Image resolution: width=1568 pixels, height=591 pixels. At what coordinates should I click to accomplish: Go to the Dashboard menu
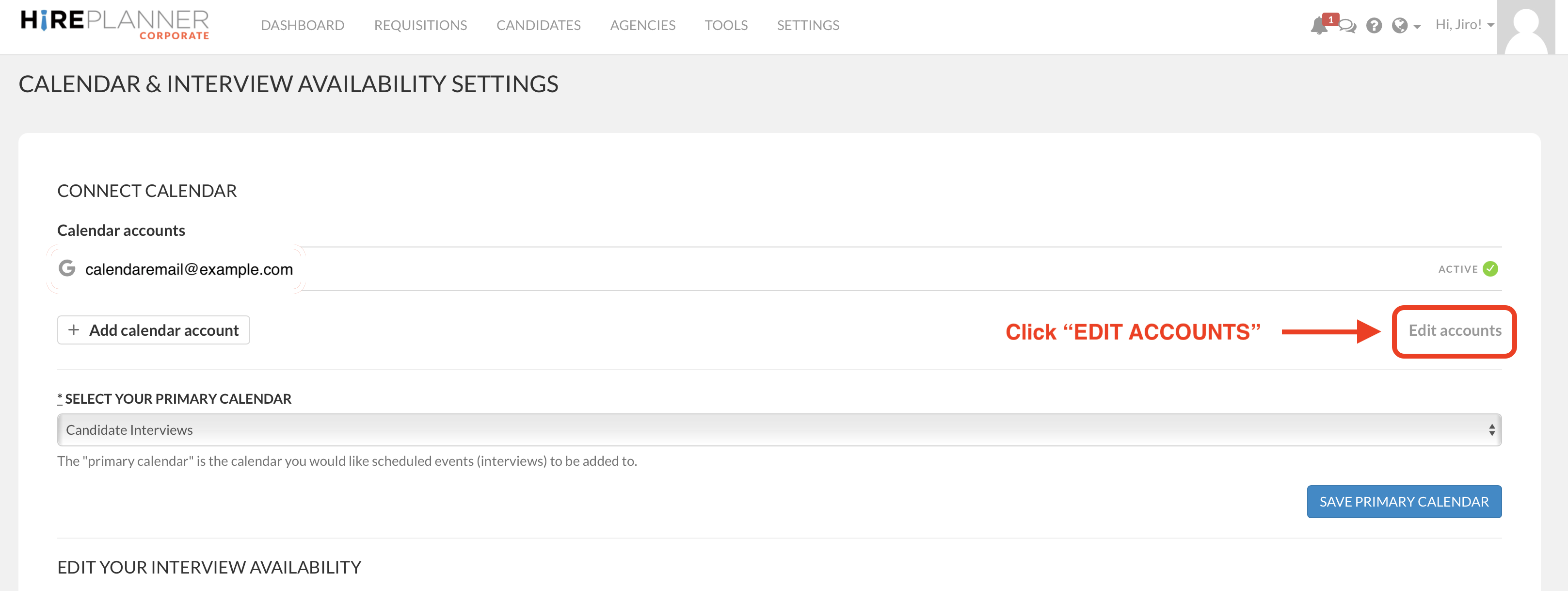click(x=303, y=25)
